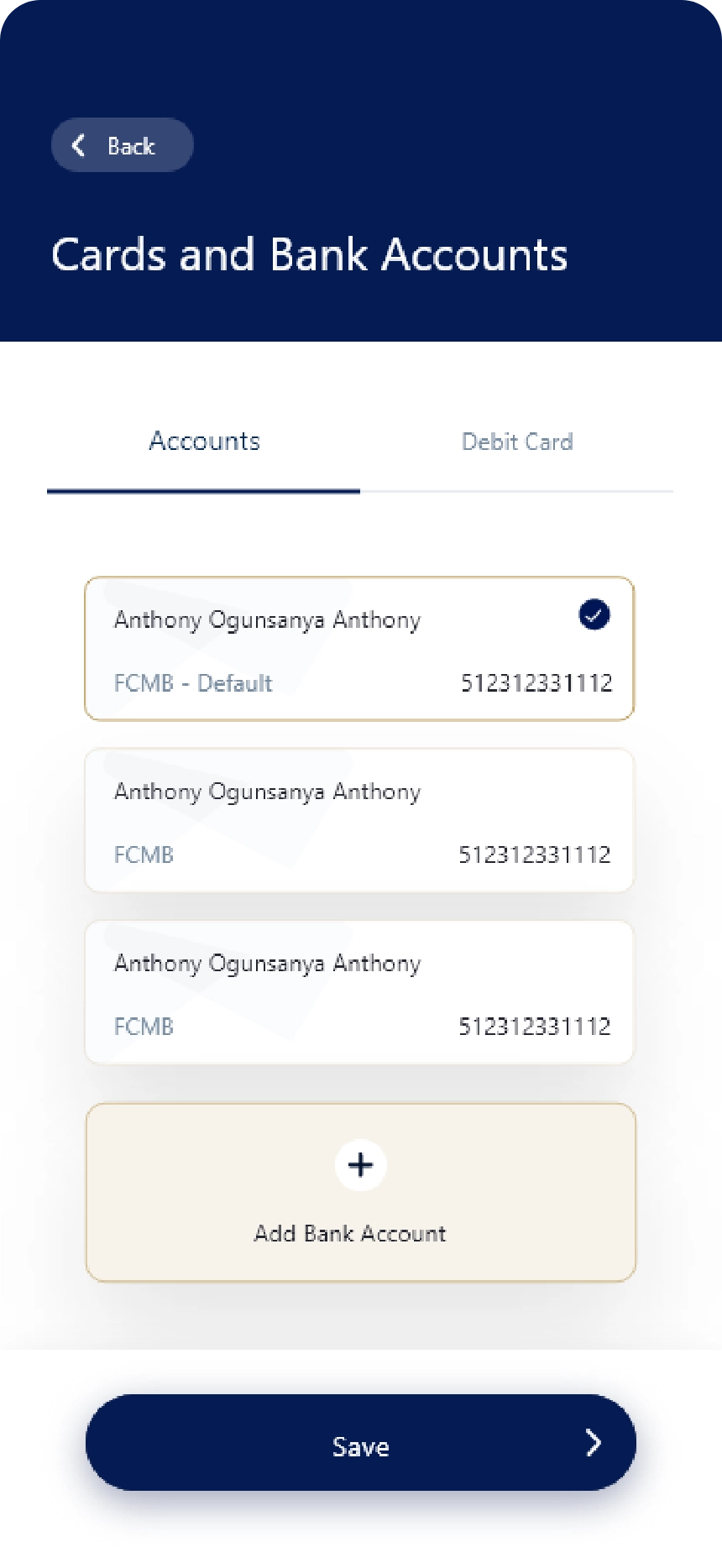Toggle the default account checkmark
Screen dimensions: 722x1568
pyautogui.click(x=594, y=614)
